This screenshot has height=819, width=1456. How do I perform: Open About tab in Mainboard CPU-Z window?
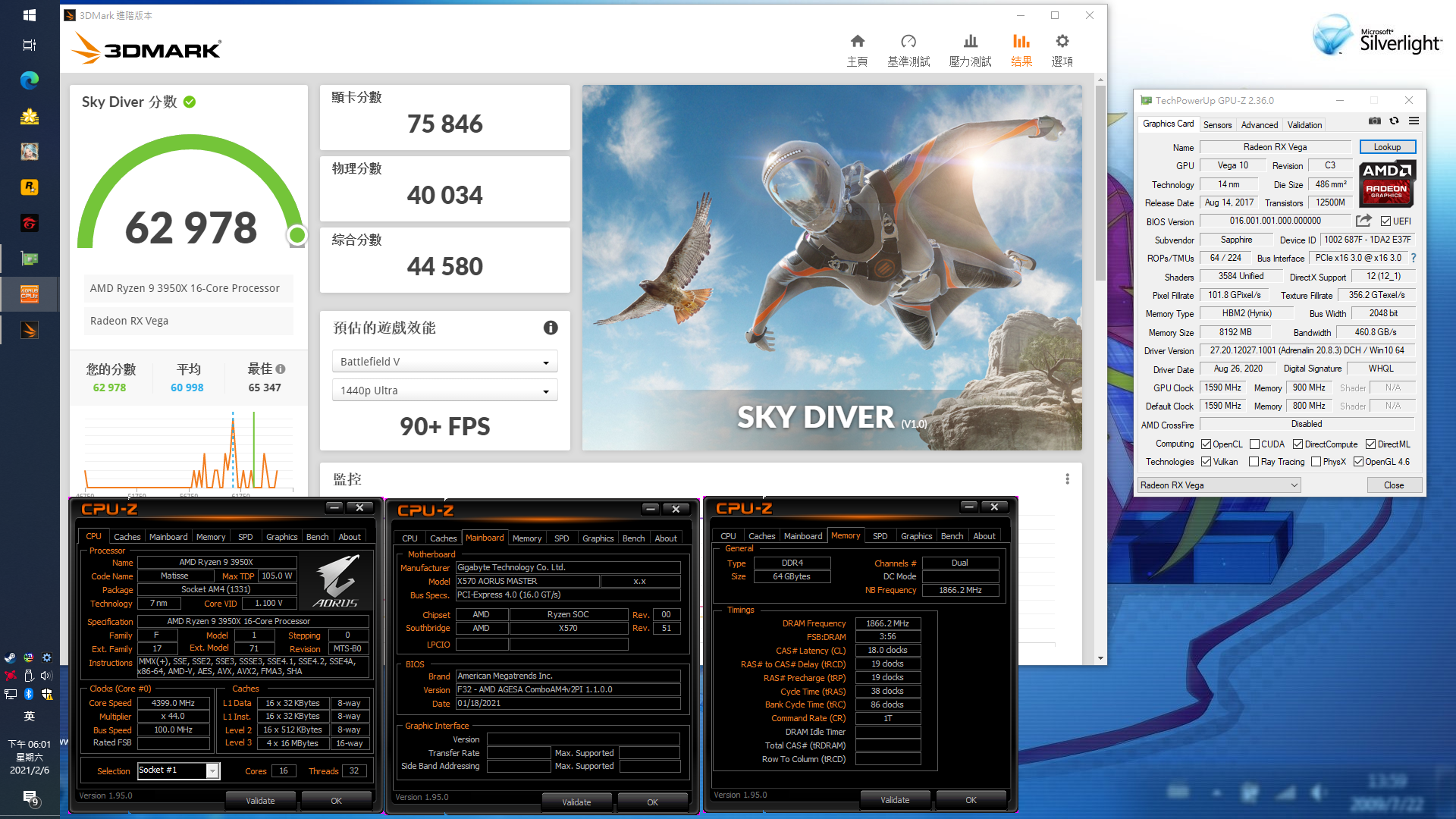pyautogui.click(x=666, y=538)
